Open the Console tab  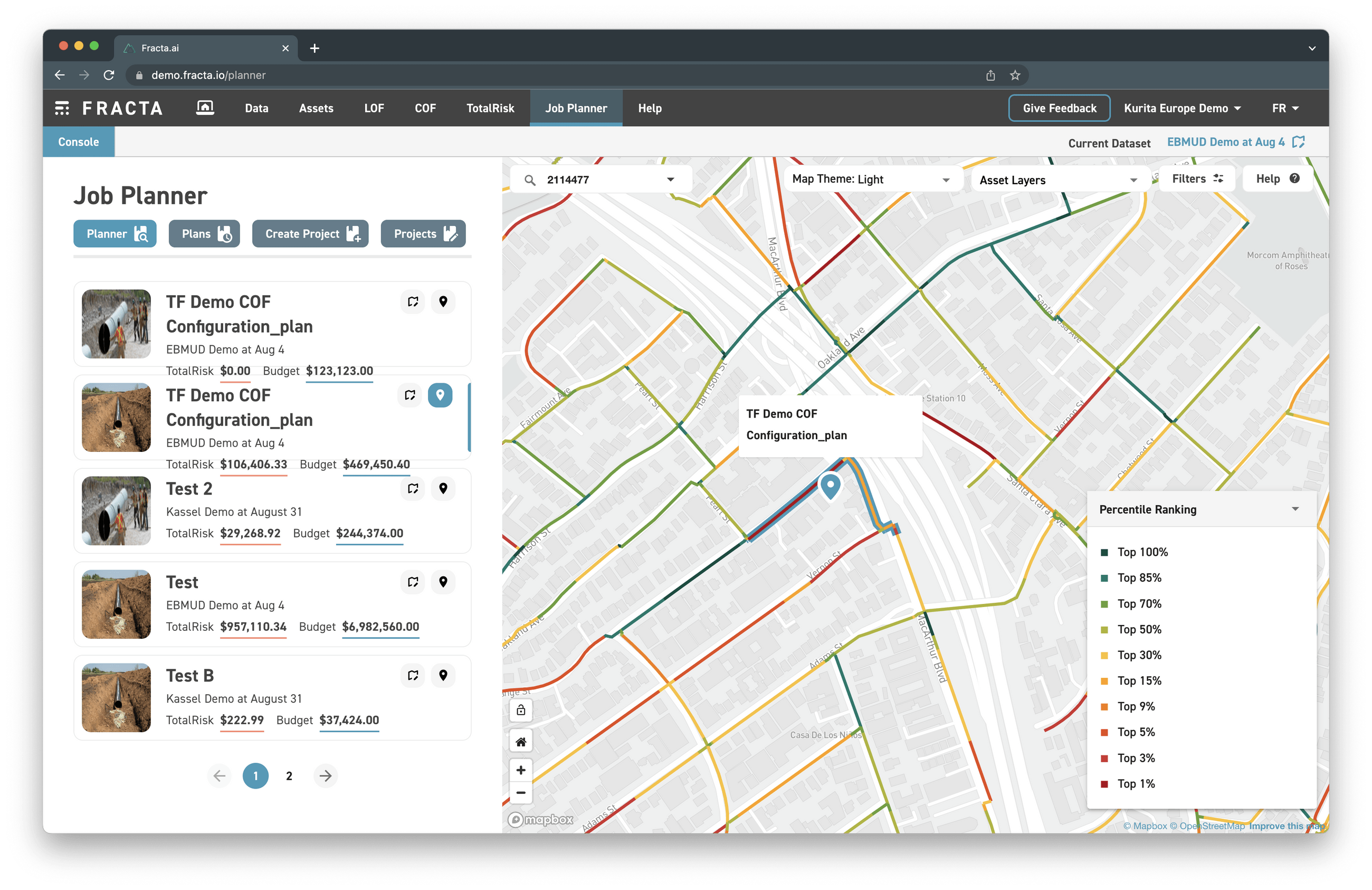click(x=79, y=142)
